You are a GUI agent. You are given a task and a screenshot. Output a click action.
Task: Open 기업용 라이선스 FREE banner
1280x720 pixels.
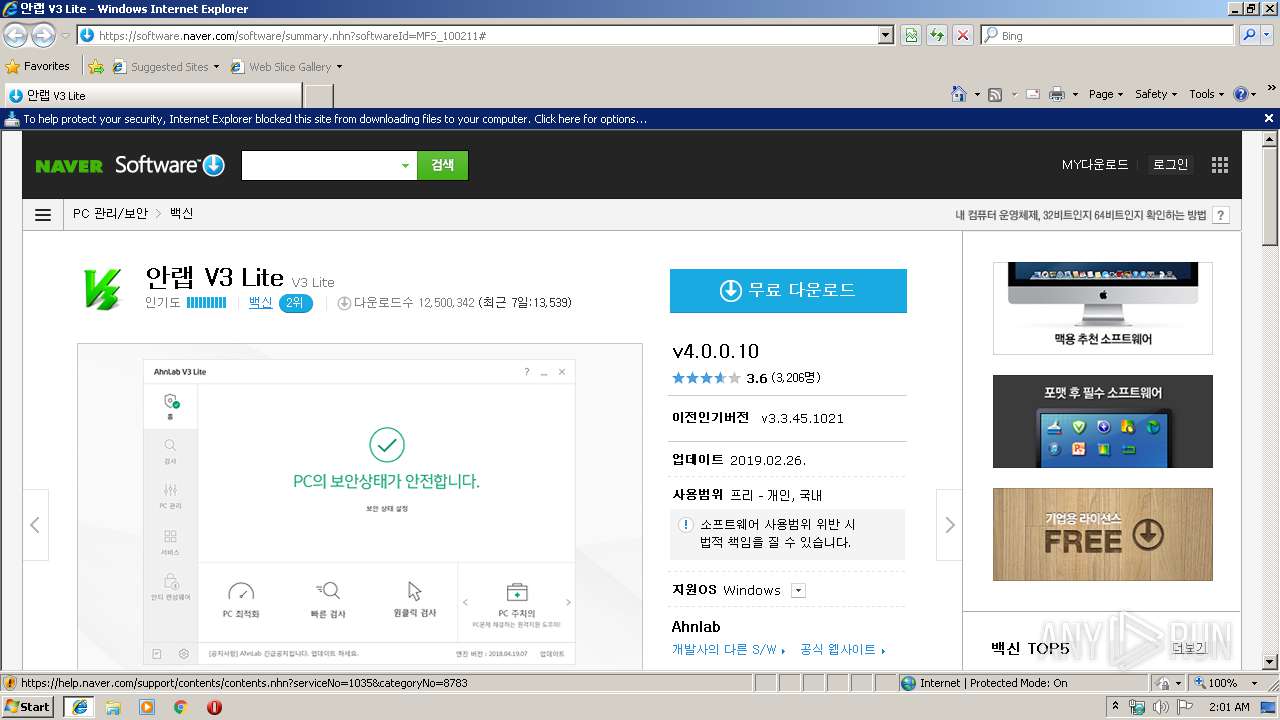[1103, 534]
